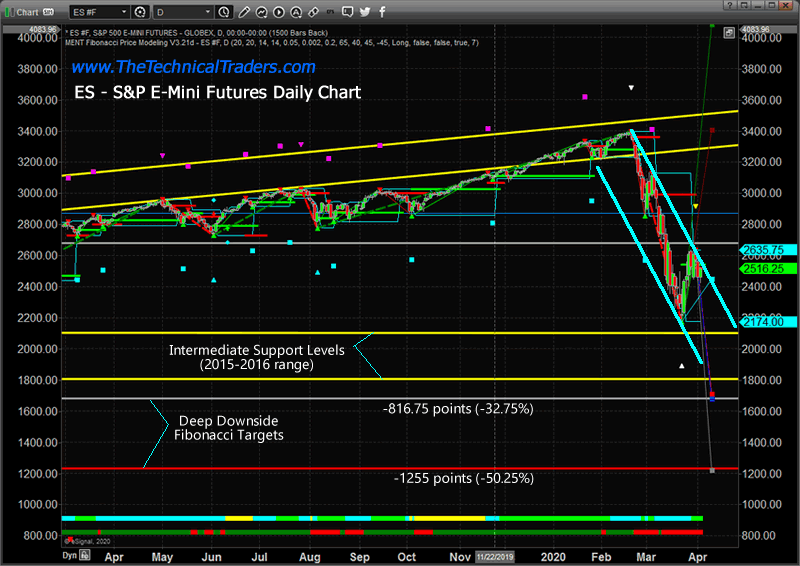Click the help question mark button

pos(730,5)
